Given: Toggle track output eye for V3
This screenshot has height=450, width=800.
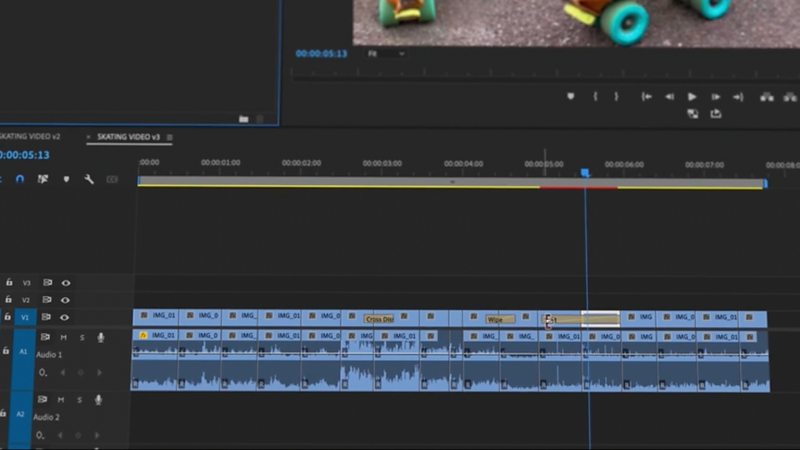Looking at the screenshot, I should (x=66, y=283).
